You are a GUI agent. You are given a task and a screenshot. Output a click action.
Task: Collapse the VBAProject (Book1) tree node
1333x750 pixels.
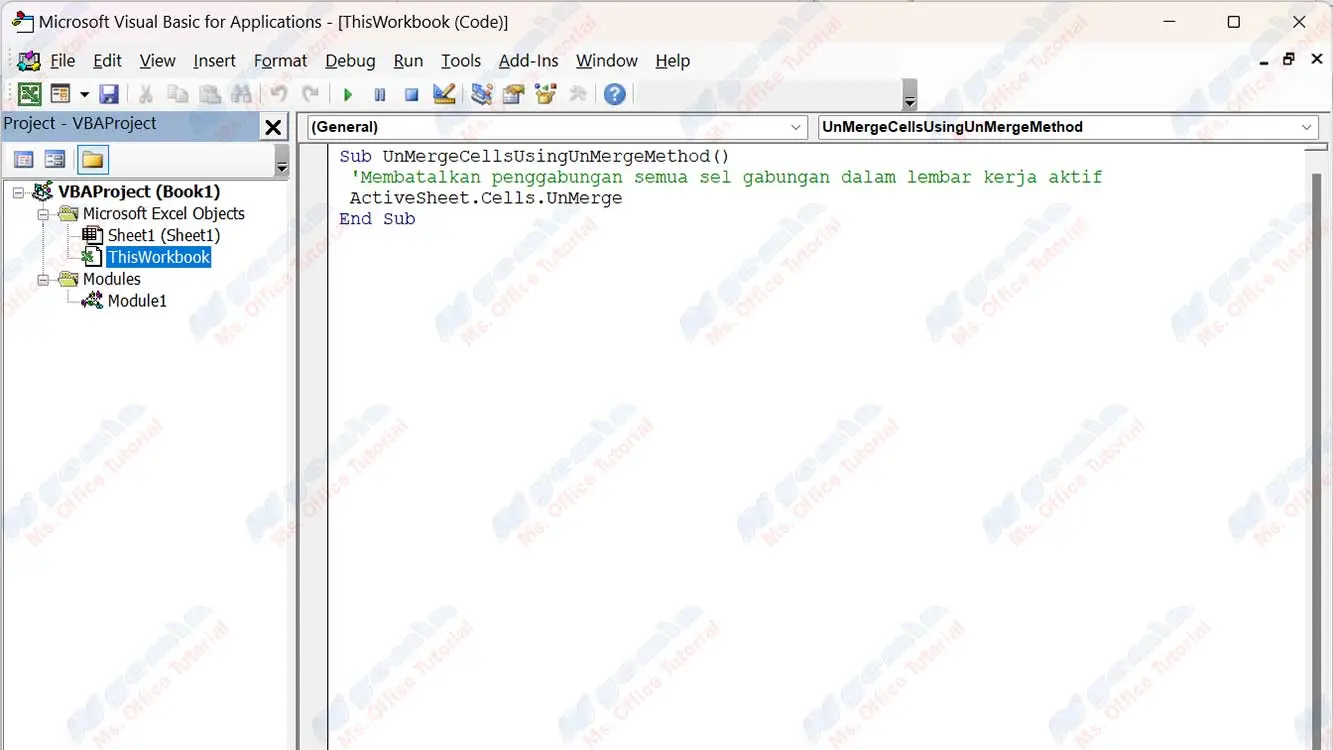19,192
